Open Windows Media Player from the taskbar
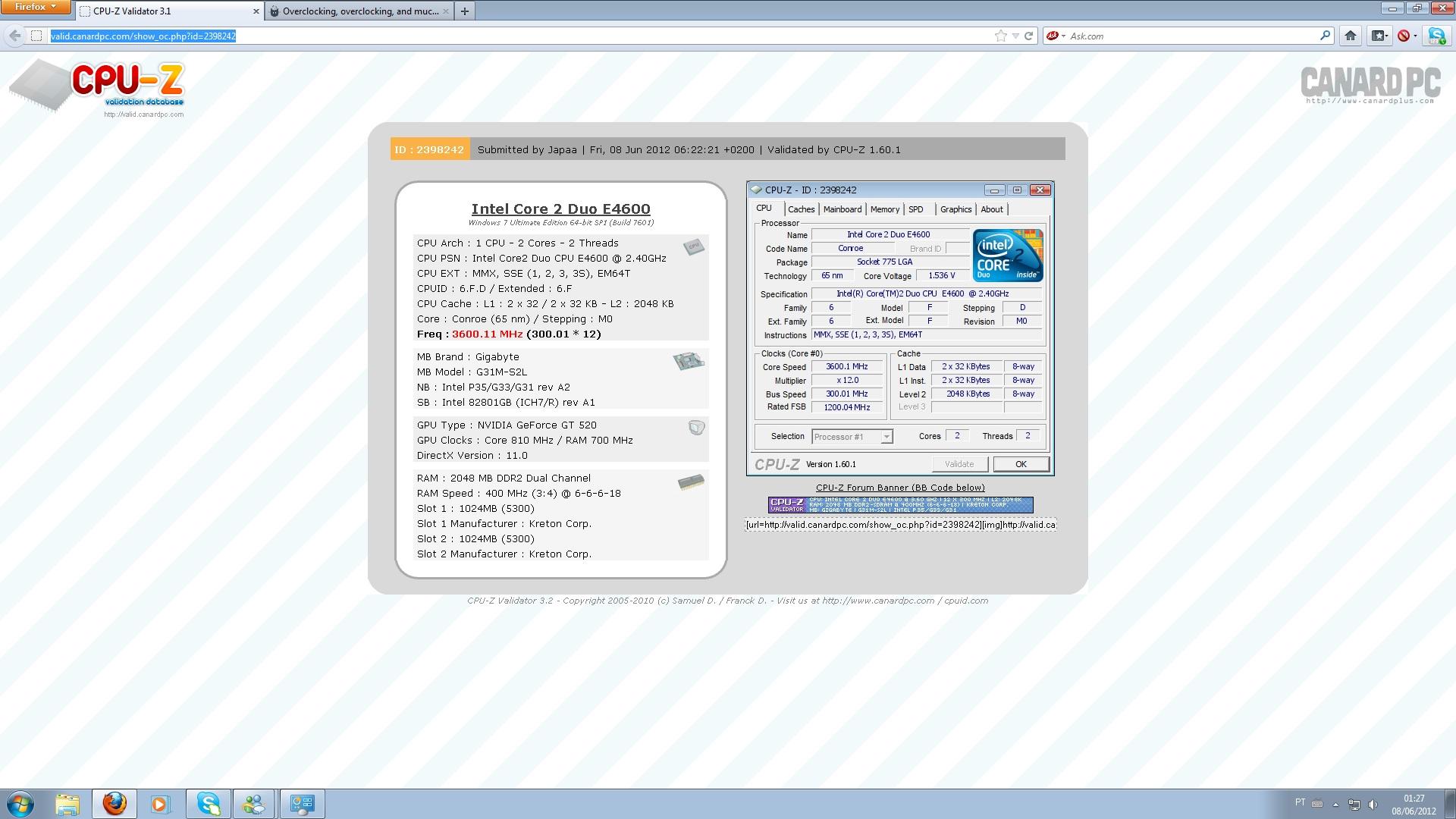Image resolution: width=1456 pixels, height=819 pixels. pyautogui.click(x=161, y=804)
